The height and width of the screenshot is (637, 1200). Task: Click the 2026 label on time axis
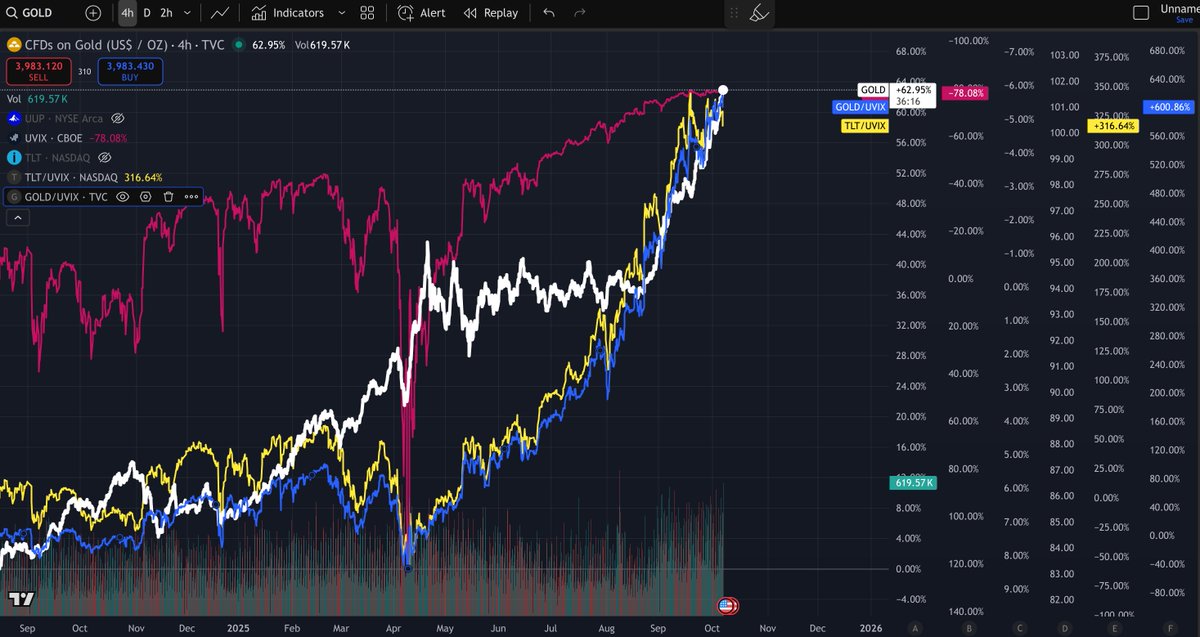tap(871, 628)
